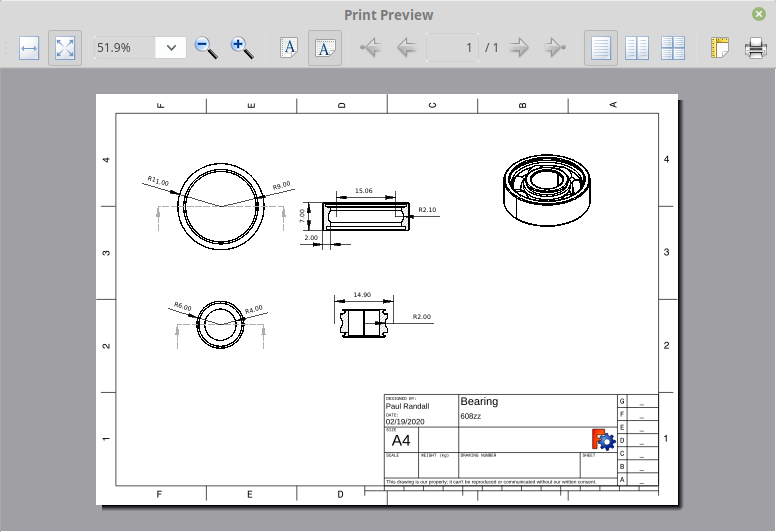
Task: Close the Print Preview window
Action: 759,14
